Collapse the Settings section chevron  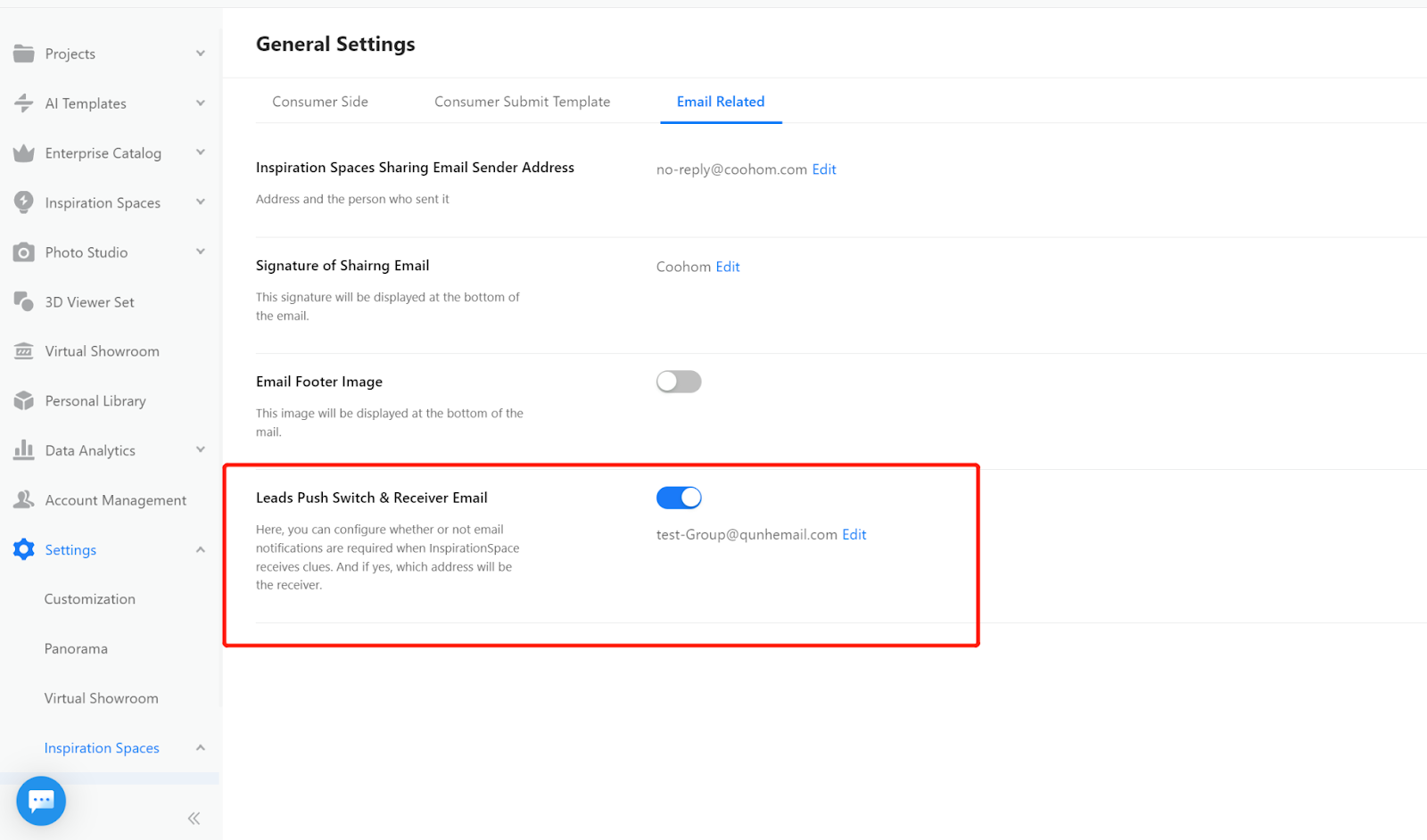201,550
